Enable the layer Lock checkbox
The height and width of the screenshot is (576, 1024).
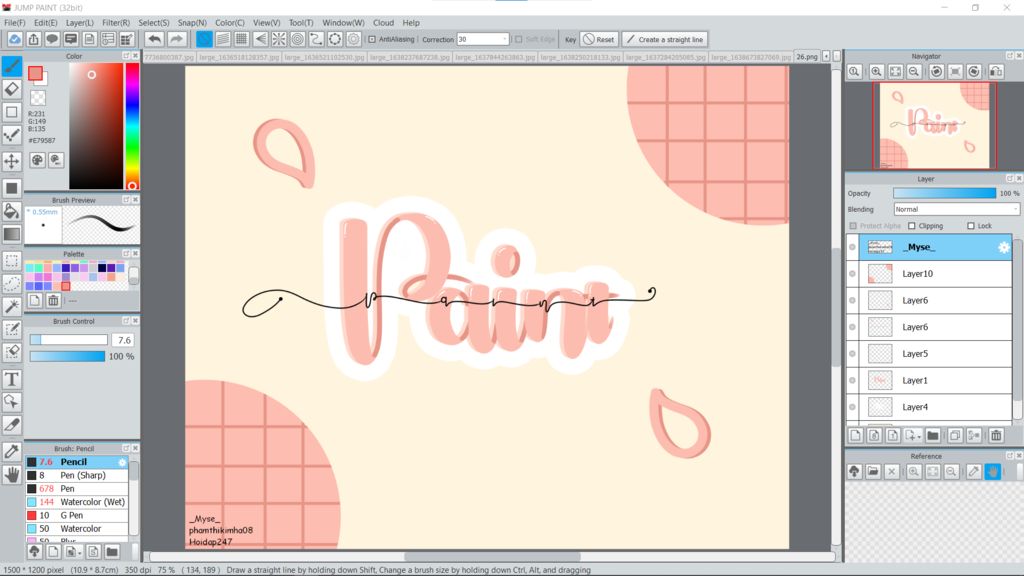pos(970,226)
